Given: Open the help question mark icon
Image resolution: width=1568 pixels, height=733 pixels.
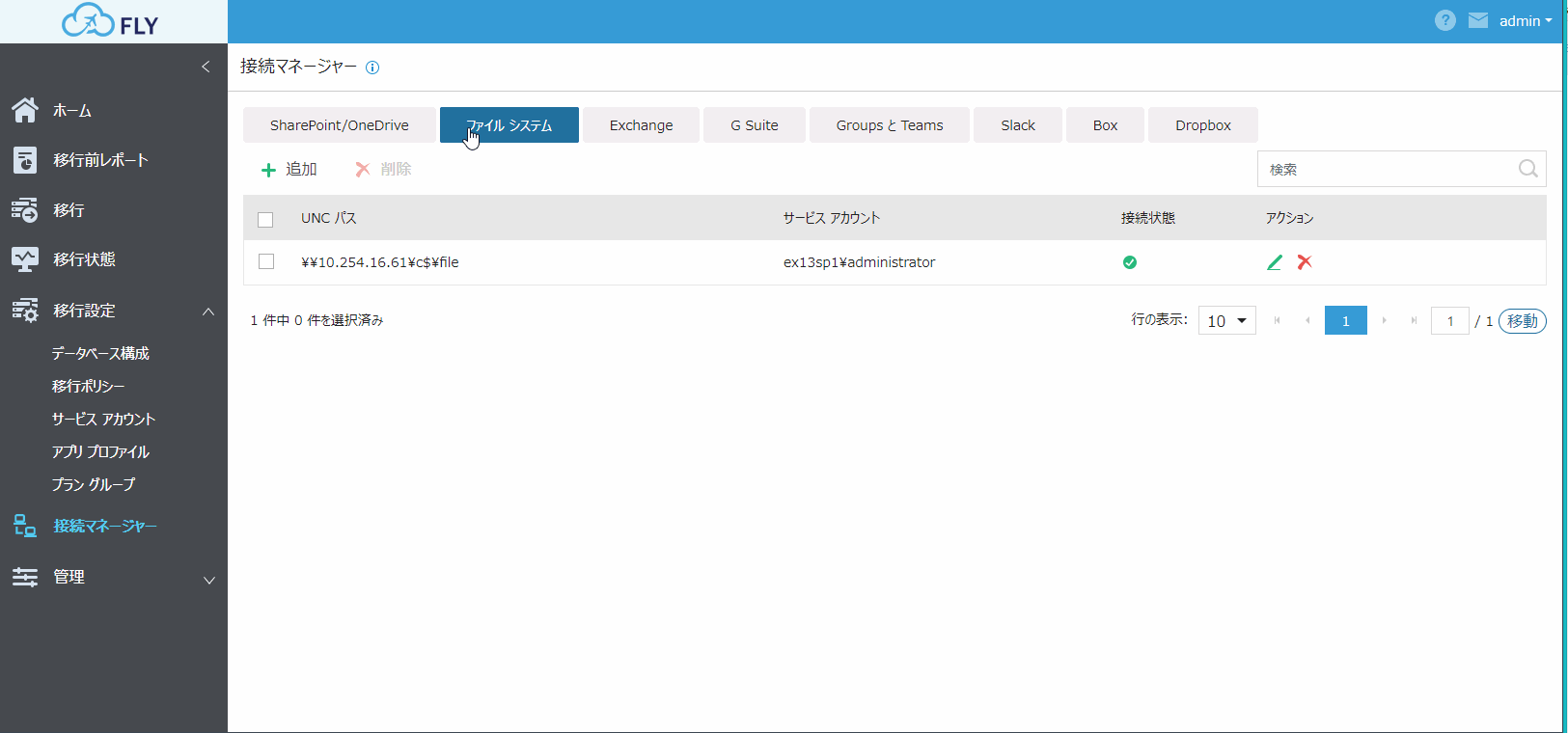Looking at the screenshot, I should tap(1444, 20).
